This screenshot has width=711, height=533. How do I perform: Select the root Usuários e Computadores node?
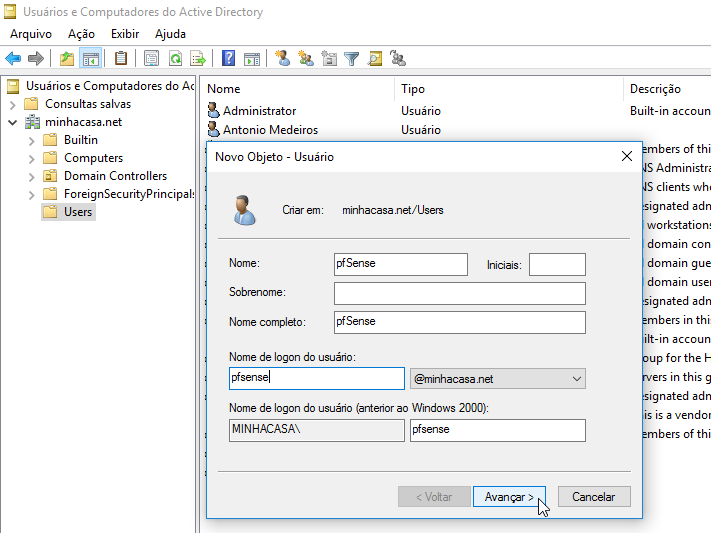[x=110, y=86]
